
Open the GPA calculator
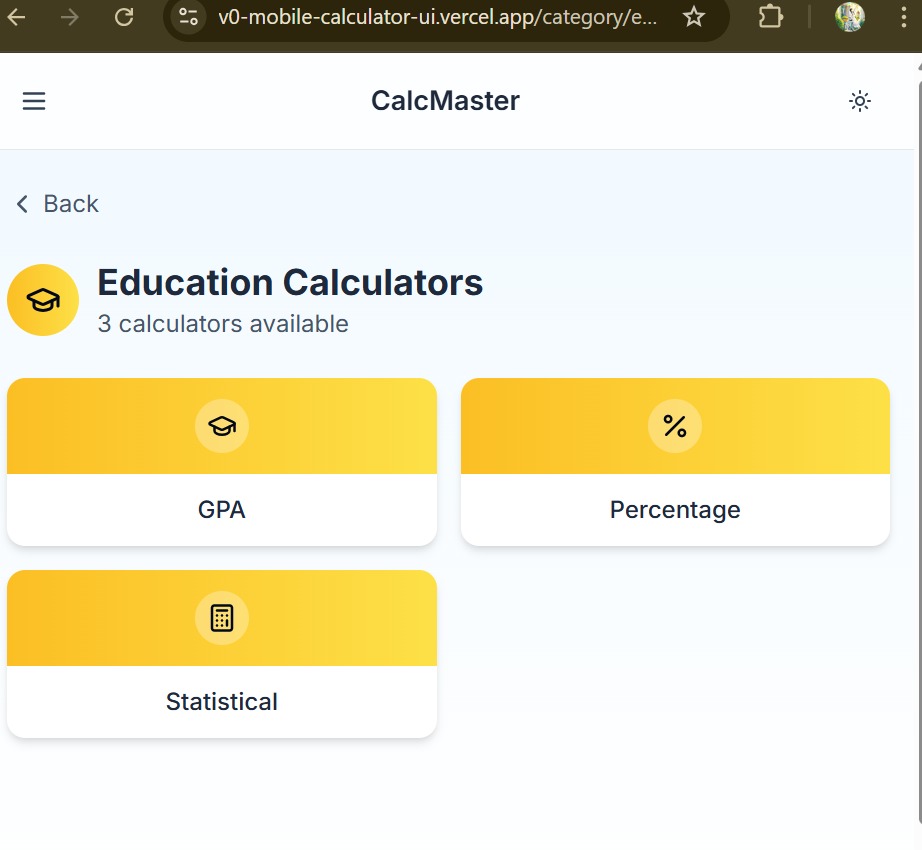(x=222, y=509)
